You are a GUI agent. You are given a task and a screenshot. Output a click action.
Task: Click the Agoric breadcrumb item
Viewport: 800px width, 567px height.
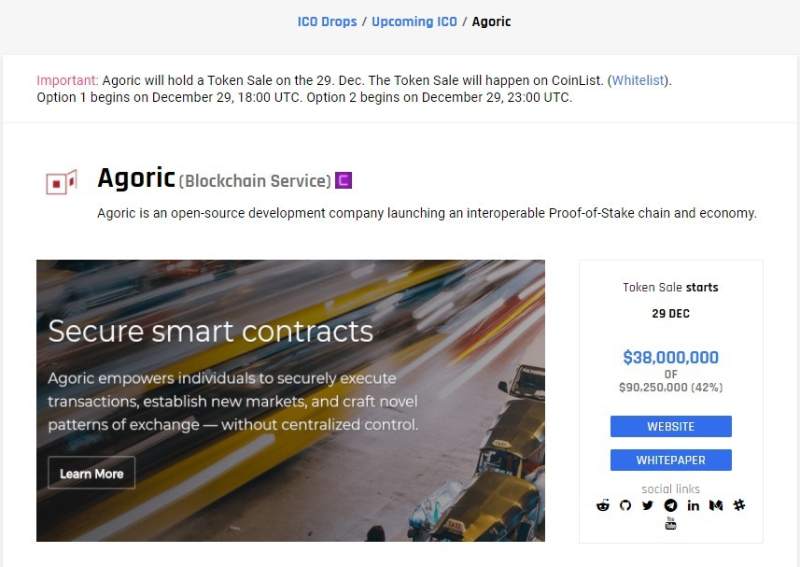tap(491, 22)
